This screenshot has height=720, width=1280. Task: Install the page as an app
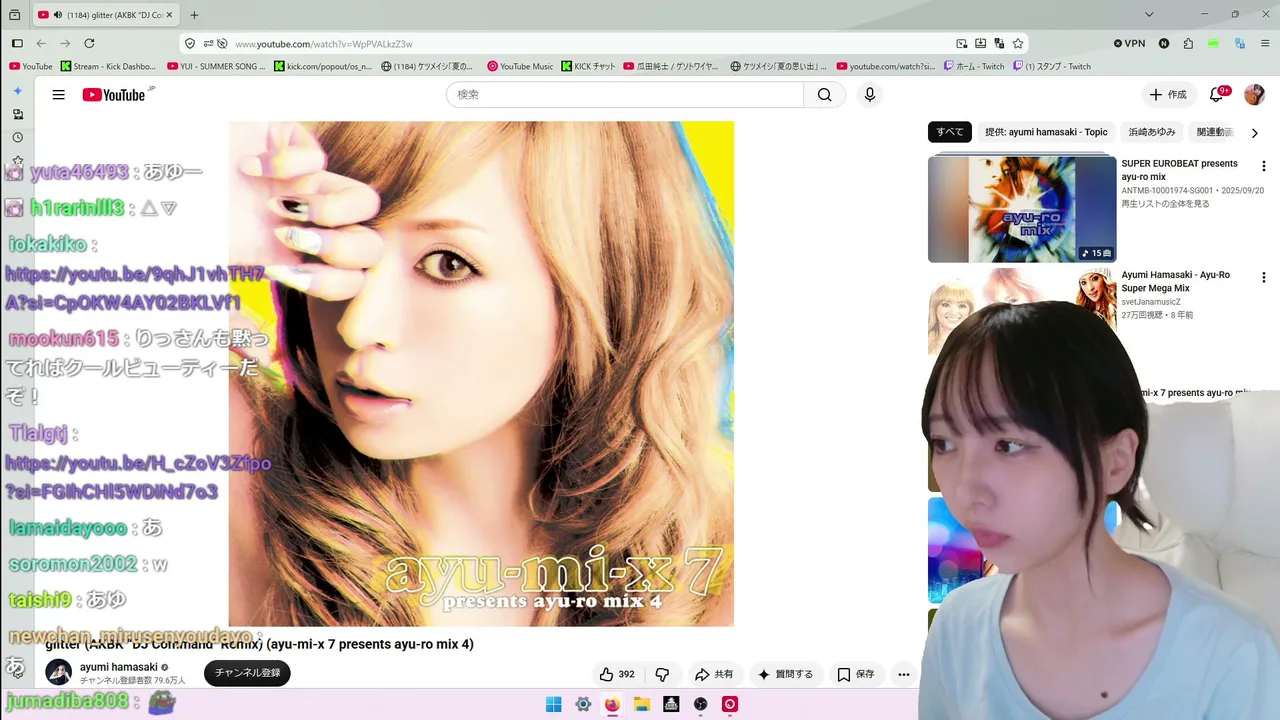(x=980, y=44)
